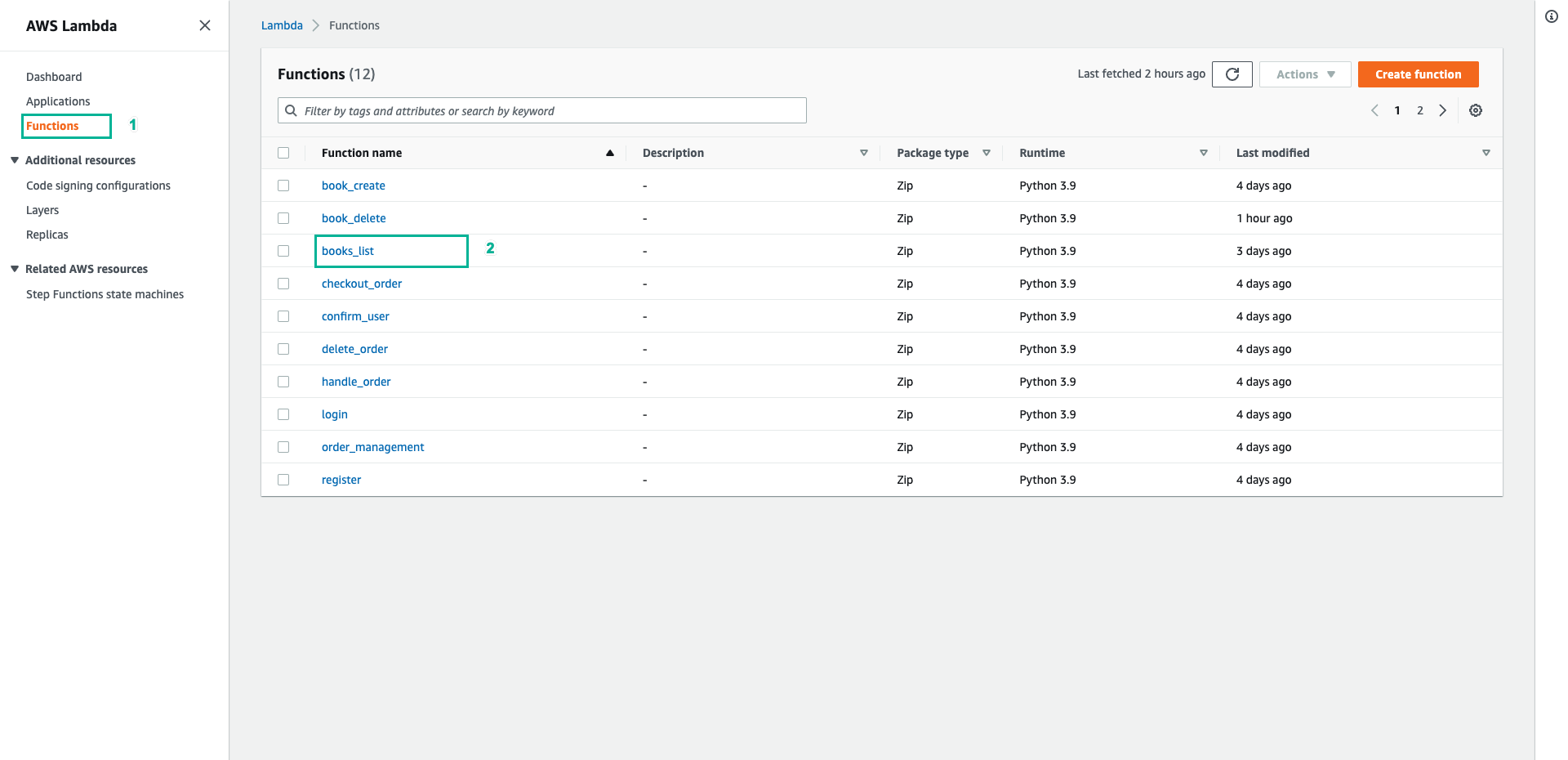Open Layers in the sidebar
The height and width of the screenshot is (760, 1568).
tap(42, 210)
